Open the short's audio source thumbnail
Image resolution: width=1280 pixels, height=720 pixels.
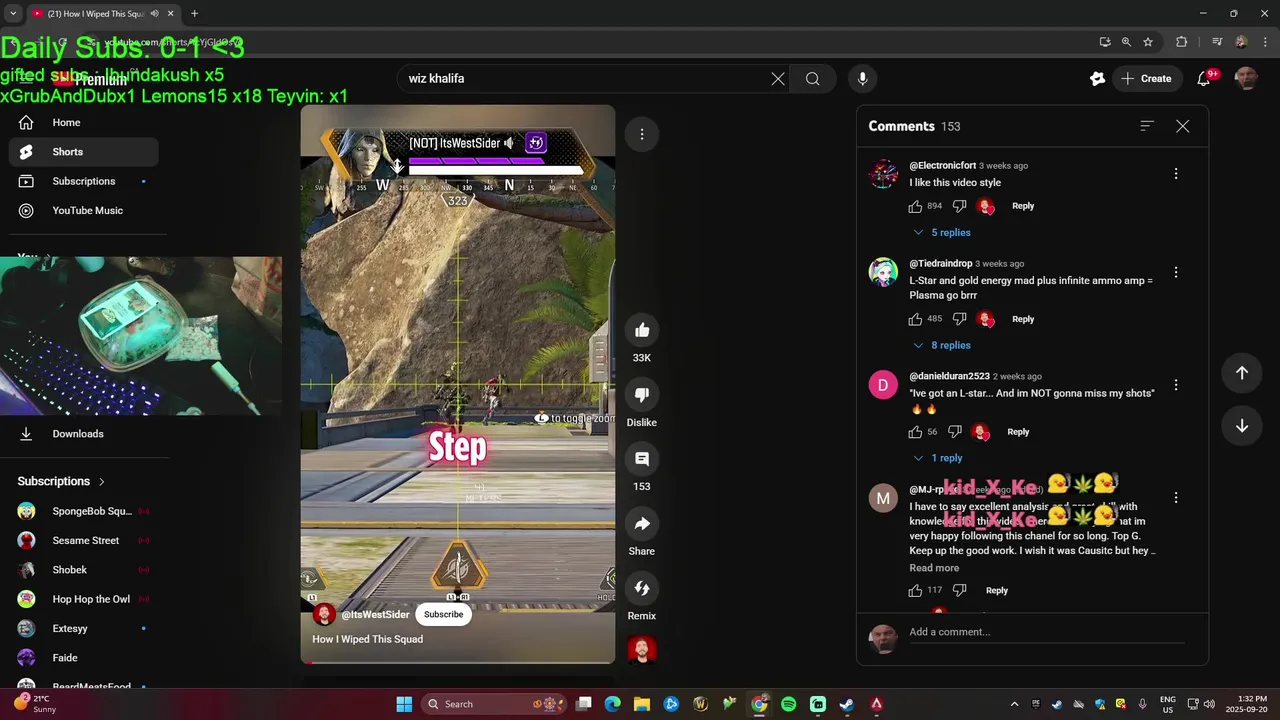[642, 649]
